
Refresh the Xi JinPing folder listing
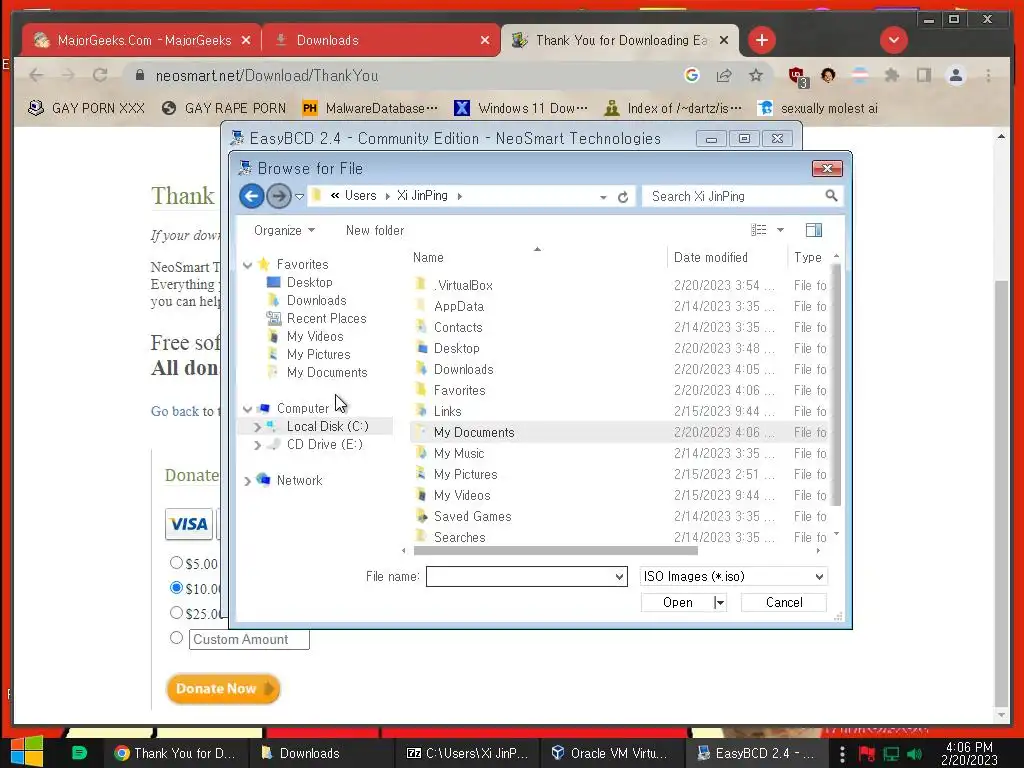tap(623, 197)
